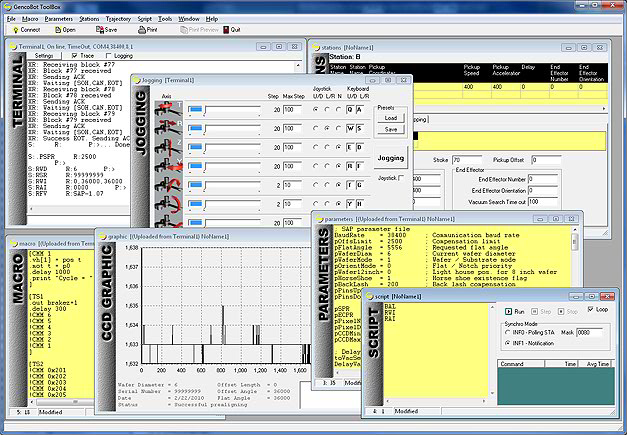Screen dimensions: 627x435
Task: Click the Open file toolbar icon
Action: pos(58,30)
